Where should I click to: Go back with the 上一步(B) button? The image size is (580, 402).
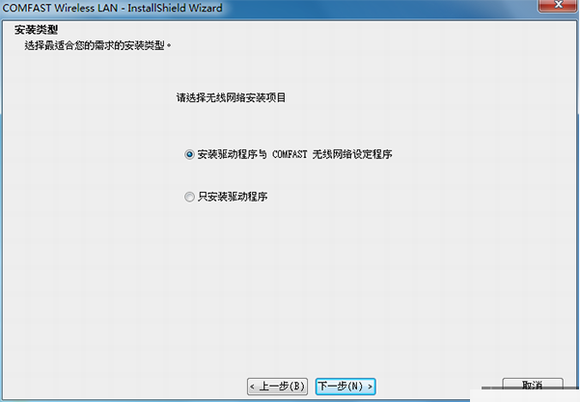tap(277, 386)
